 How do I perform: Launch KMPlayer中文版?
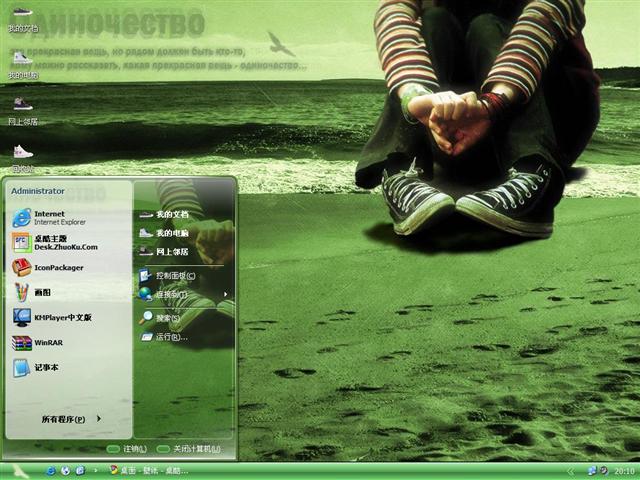click(x=52, y=318)
